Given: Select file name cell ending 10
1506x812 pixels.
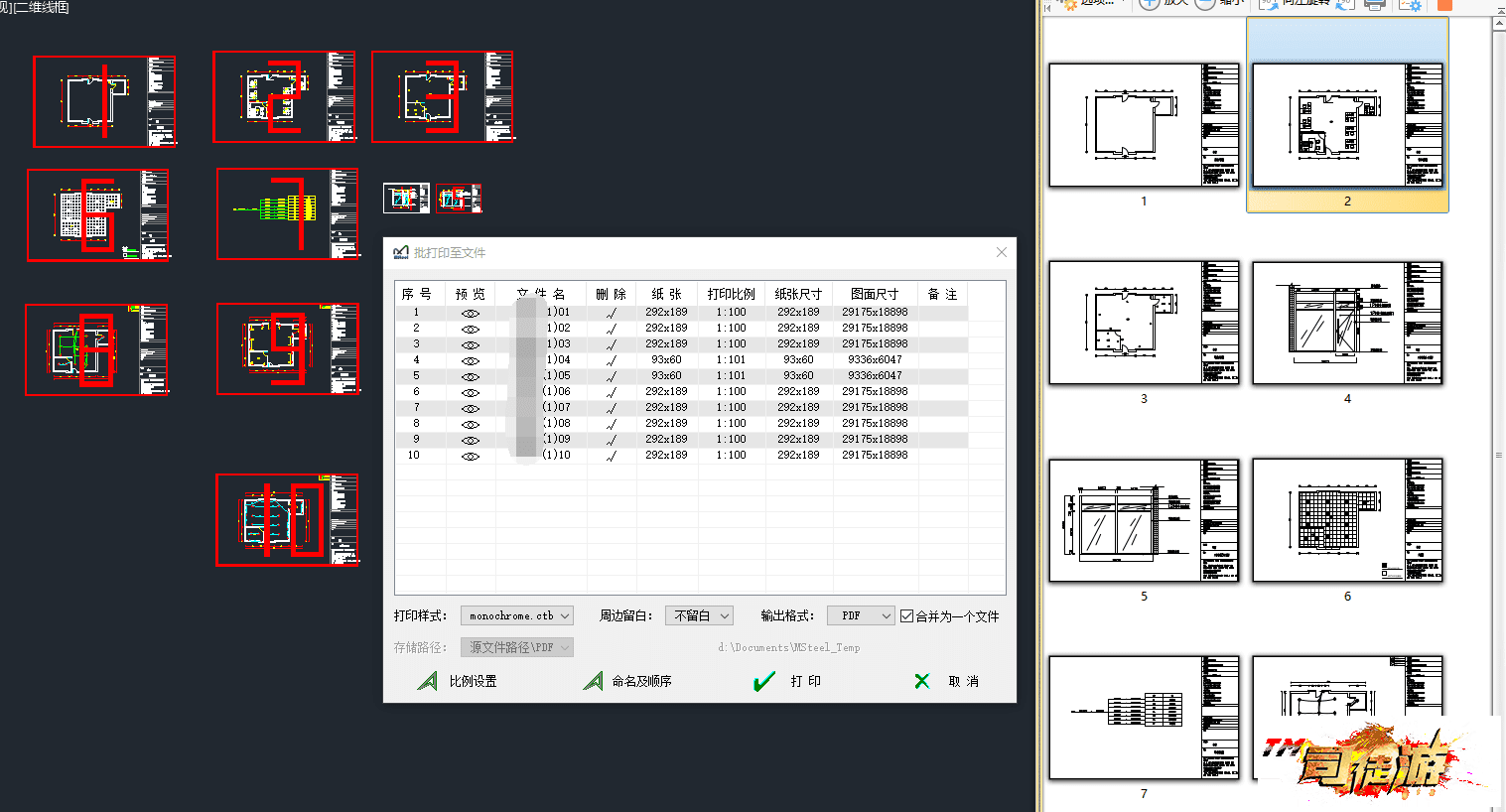Looking at the screenshot, I should [541, 456].
